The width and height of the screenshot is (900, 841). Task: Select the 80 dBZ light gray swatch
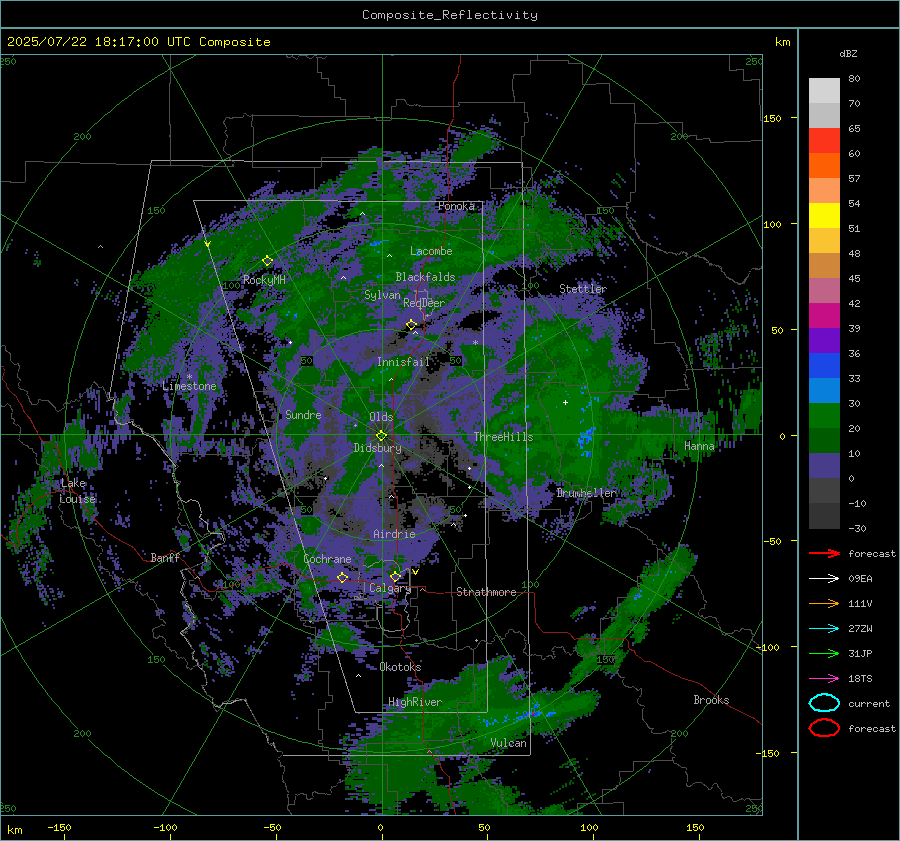[824, 90]
